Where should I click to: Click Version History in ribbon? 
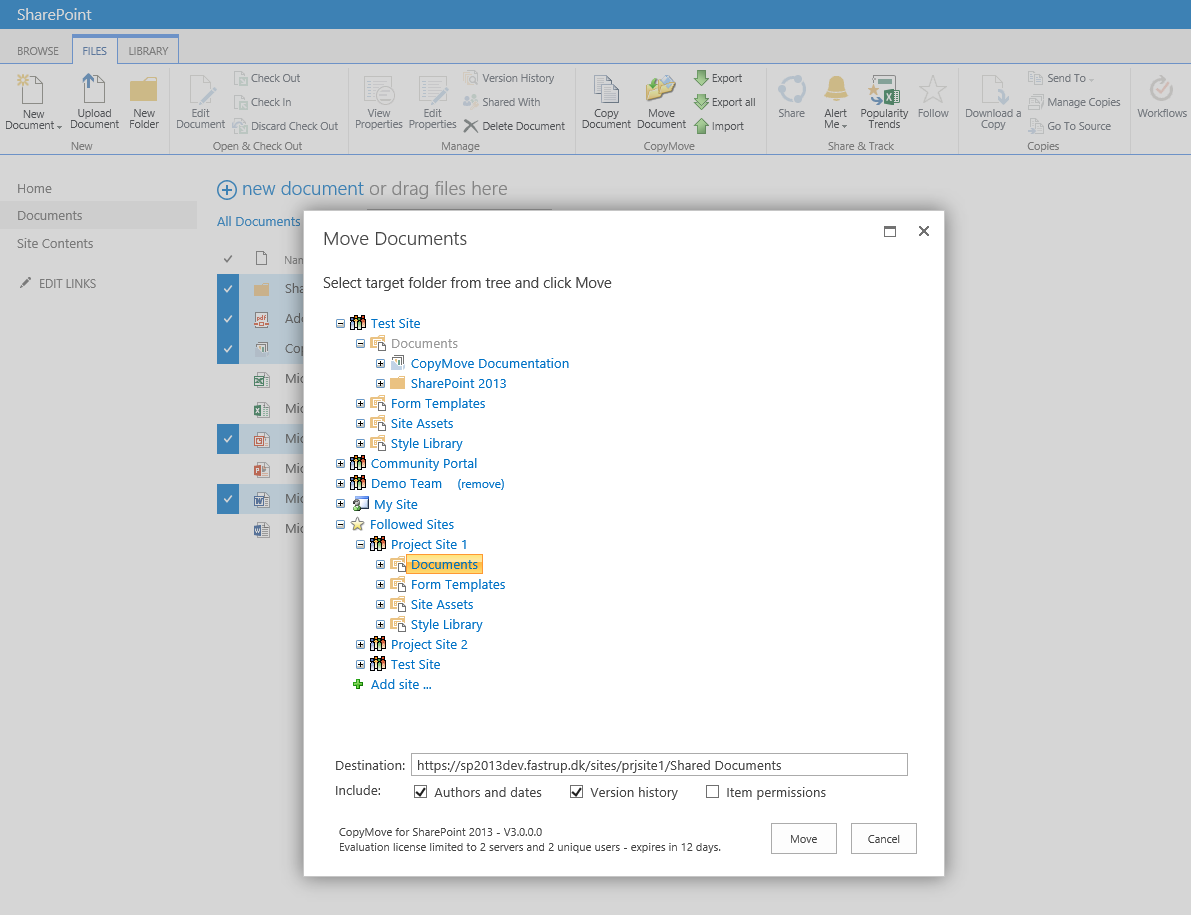click(509, 78)
